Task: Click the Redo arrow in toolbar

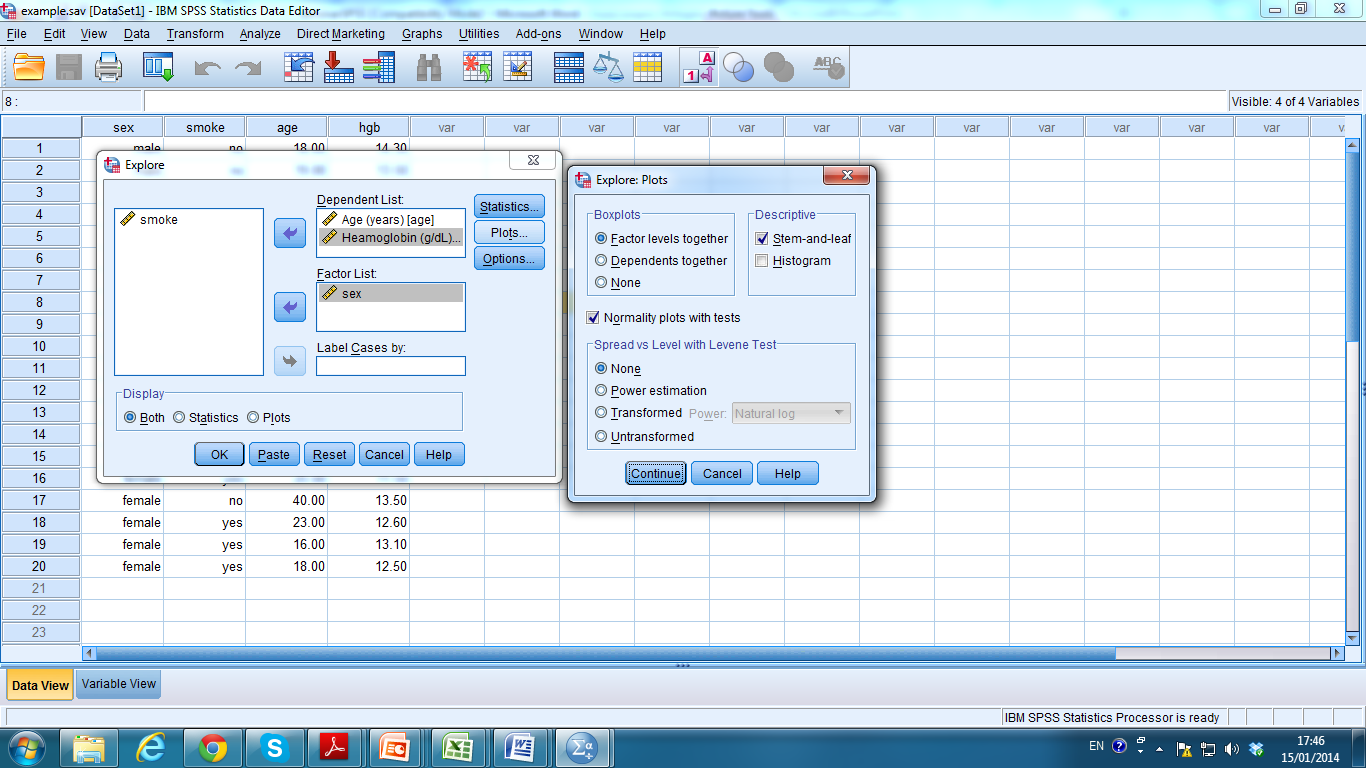Action: pyautogui.click(x=247, y=68)
